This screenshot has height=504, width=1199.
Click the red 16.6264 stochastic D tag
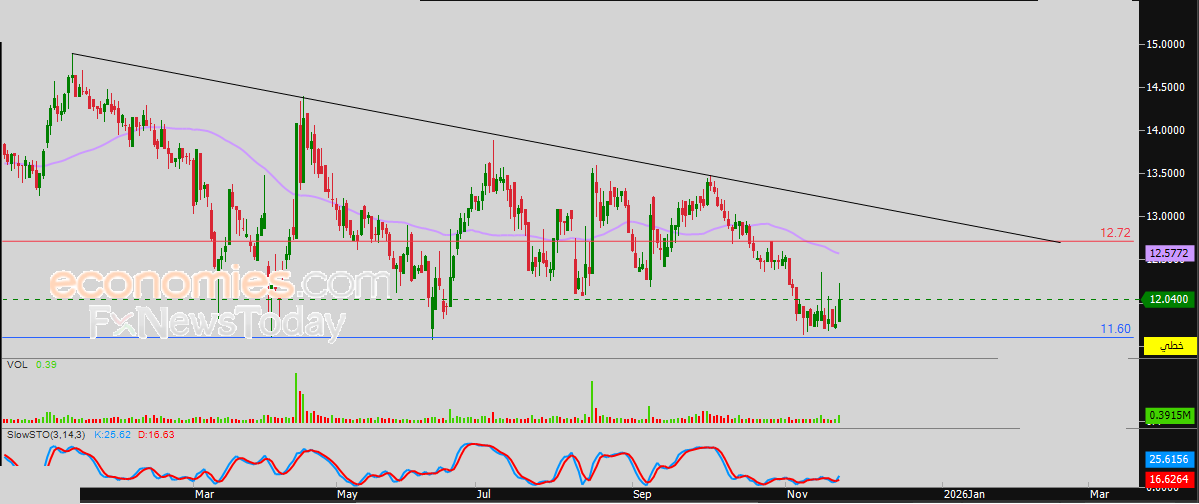coord(1168,480)
